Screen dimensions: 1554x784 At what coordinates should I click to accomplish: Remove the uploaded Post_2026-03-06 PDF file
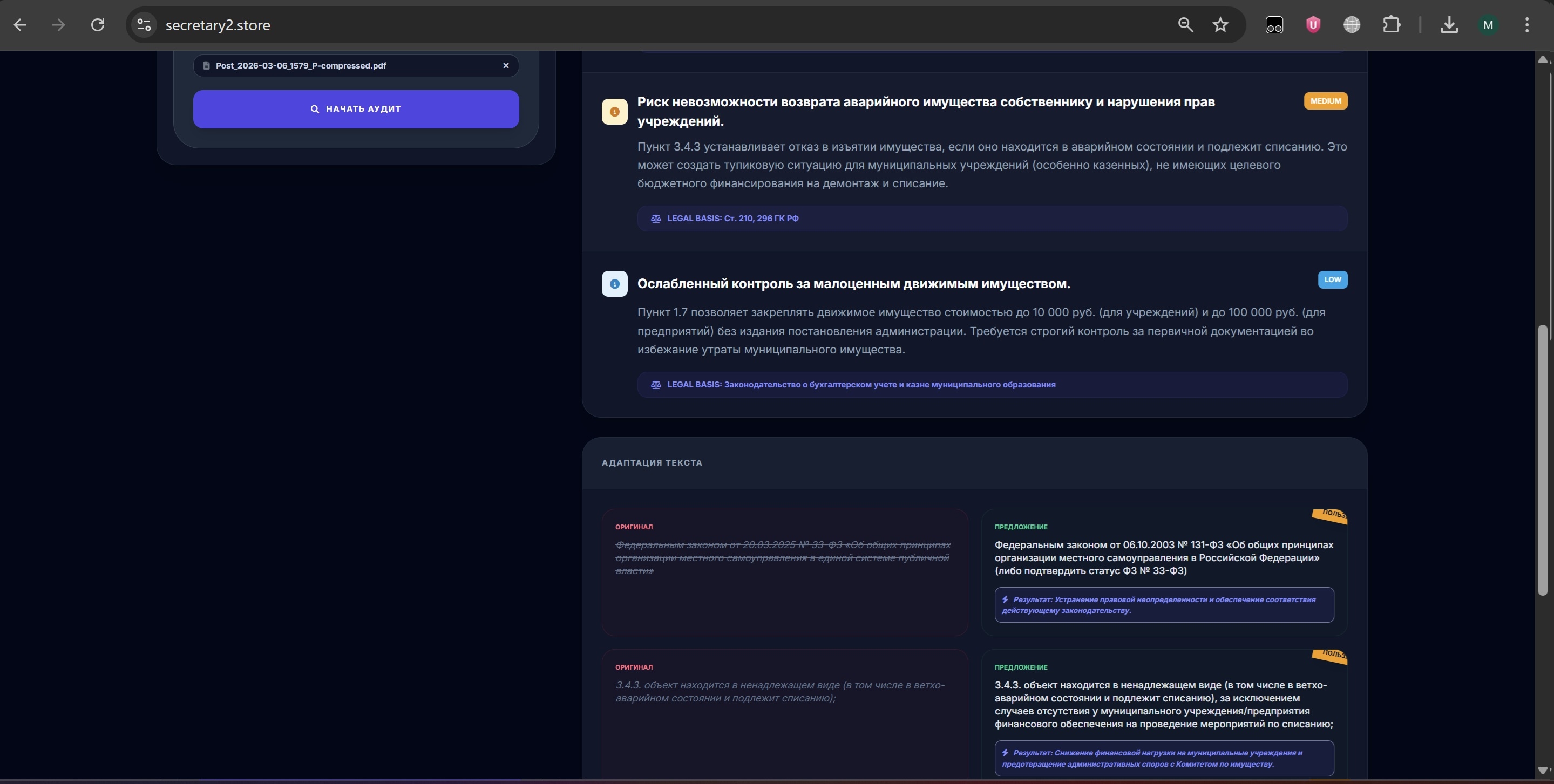click(x=506, y=66)
